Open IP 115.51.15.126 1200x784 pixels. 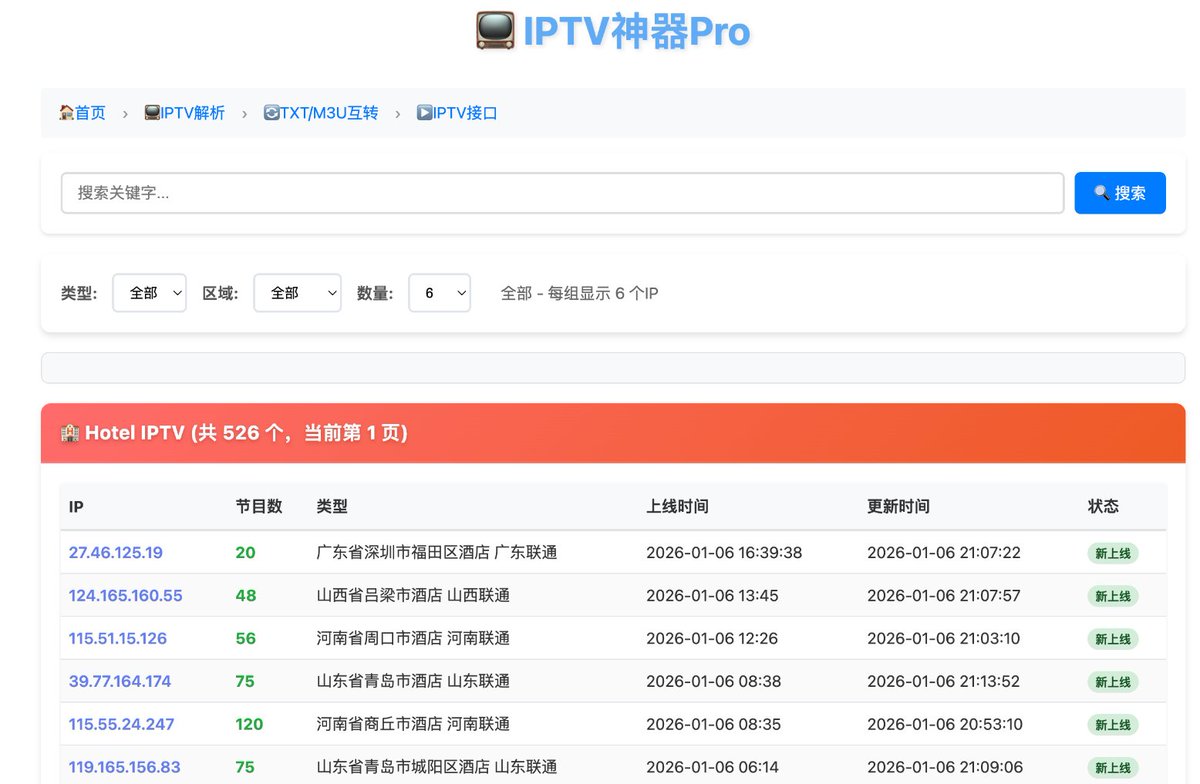118,638
